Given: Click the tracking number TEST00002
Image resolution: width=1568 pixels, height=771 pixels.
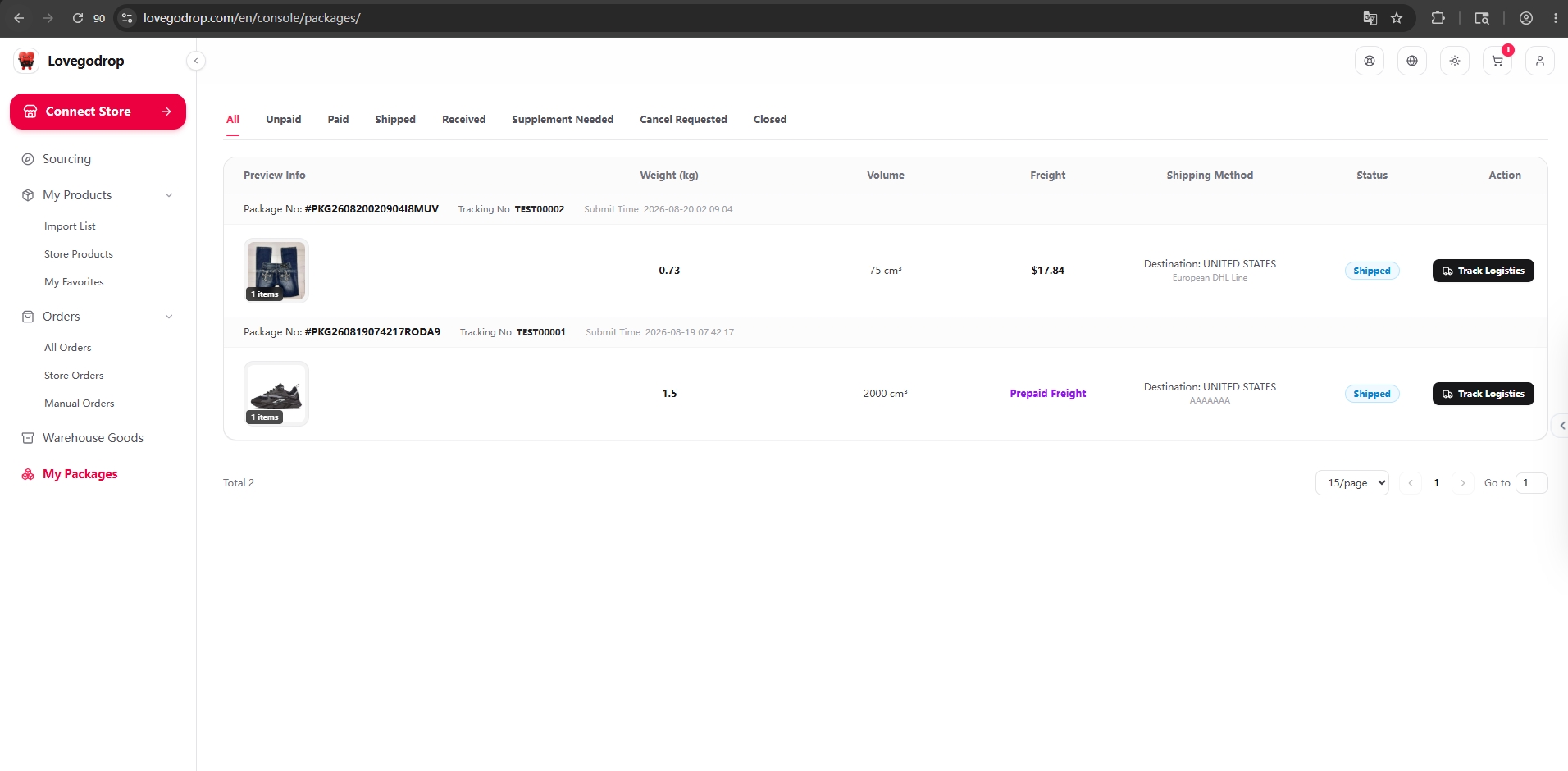Looking at the screenshot, I should [540, 209].
